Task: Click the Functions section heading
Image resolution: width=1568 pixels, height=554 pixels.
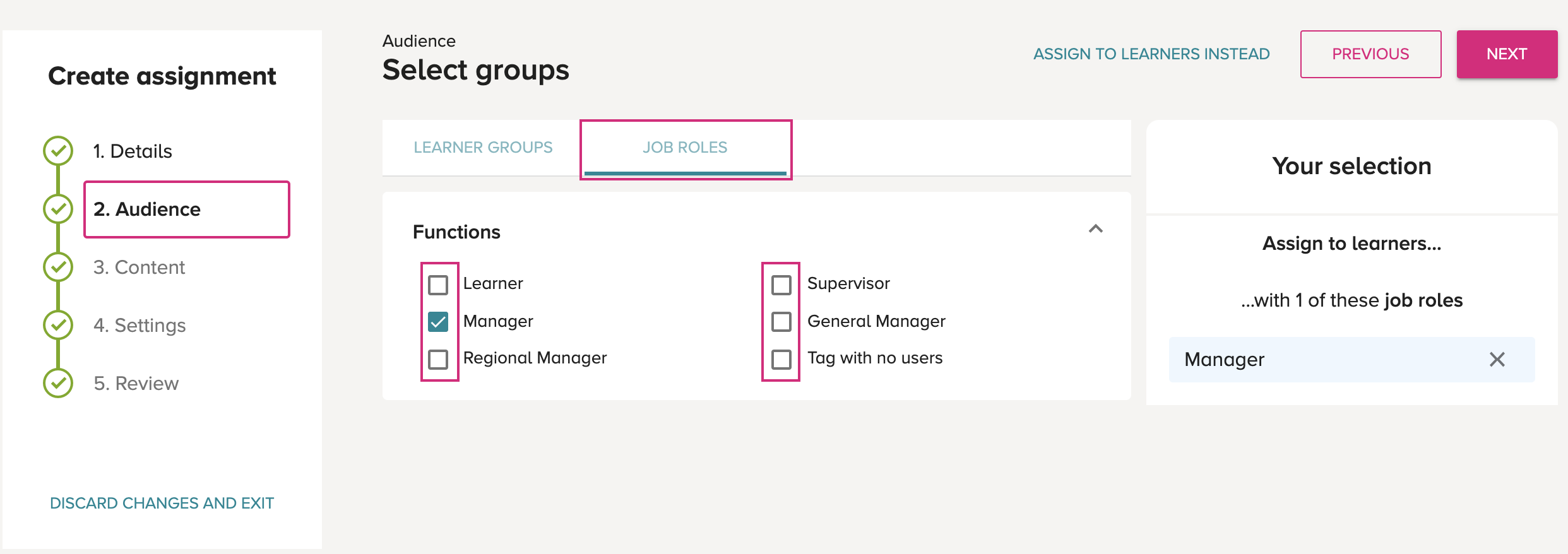Action: (x=456, y=232)
